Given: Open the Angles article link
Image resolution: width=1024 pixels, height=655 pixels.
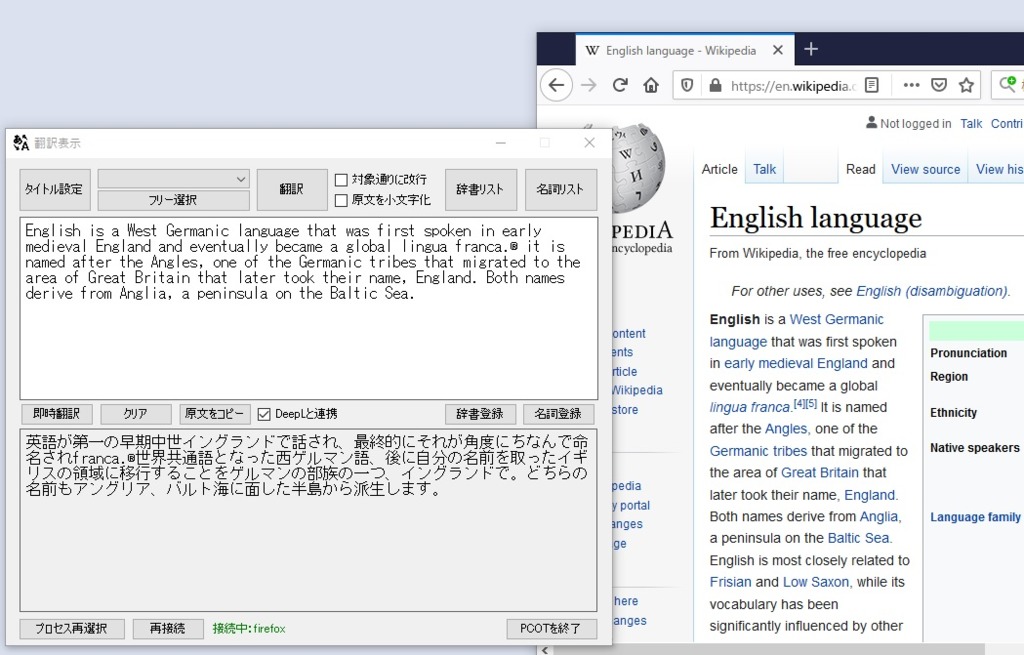Looking at the screenshot, I should pyautogui.click(x=787, y=429).
